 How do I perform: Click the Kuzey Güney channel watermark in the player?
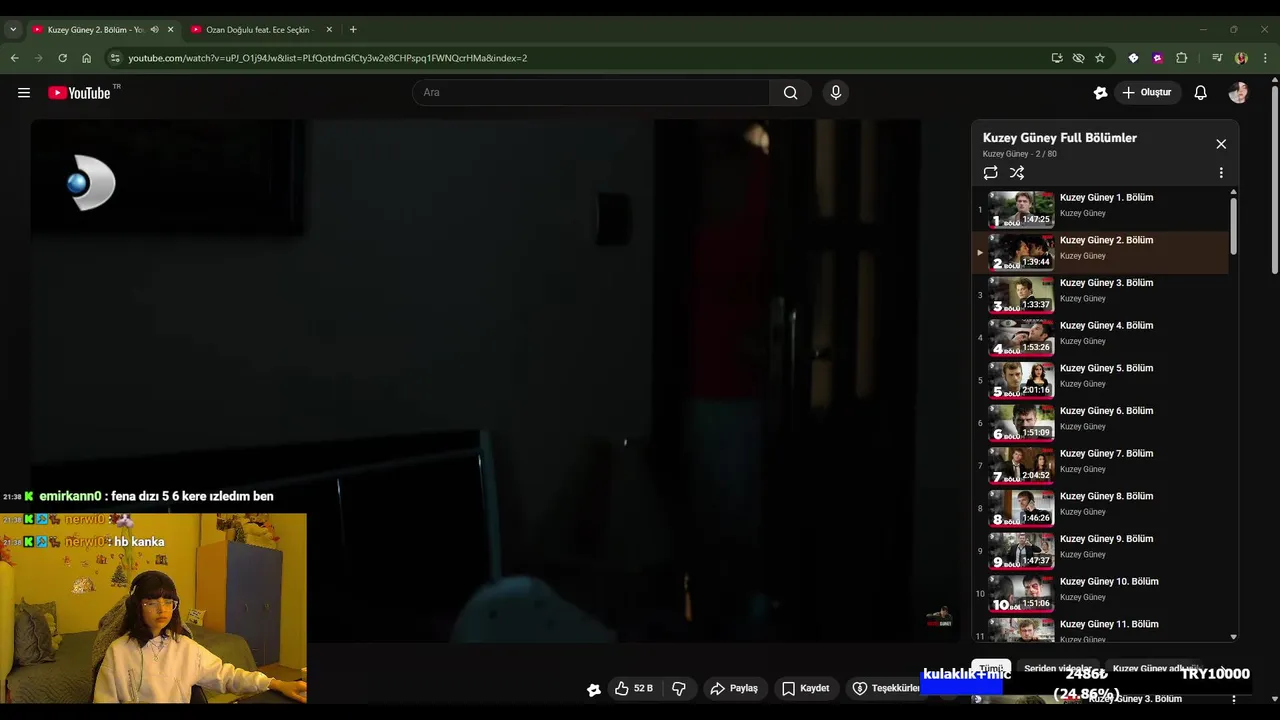pyautogui.click(x=939, y=617)
